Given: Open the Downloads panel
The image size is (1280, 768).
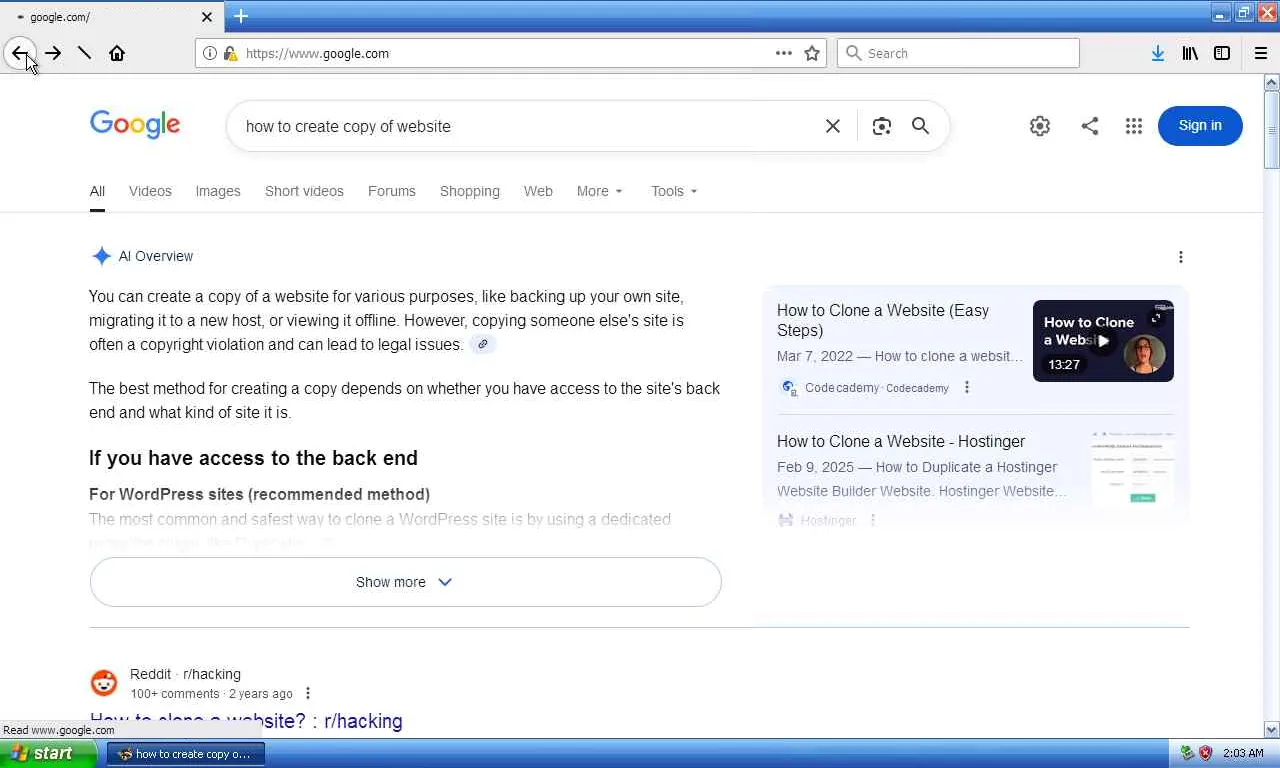Looking at the screenshot, I should pos(1158,53).
